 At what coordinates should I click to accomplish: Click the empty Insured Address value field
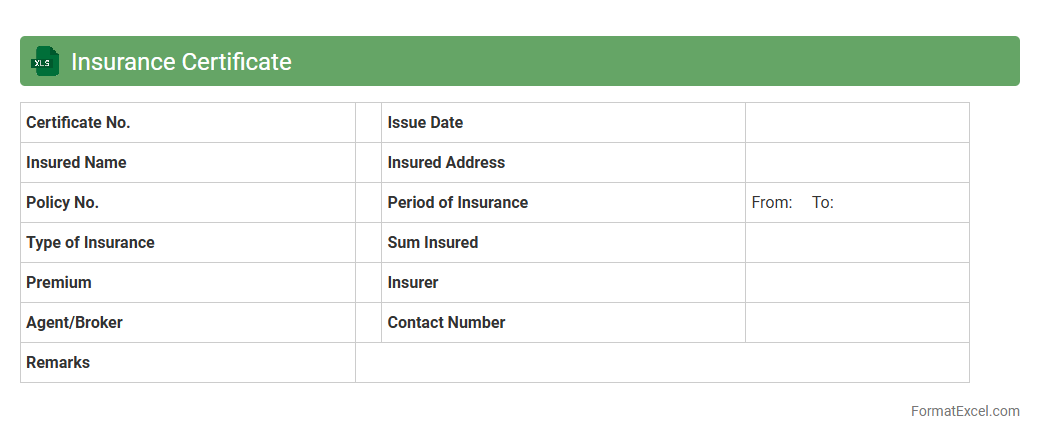857,163
